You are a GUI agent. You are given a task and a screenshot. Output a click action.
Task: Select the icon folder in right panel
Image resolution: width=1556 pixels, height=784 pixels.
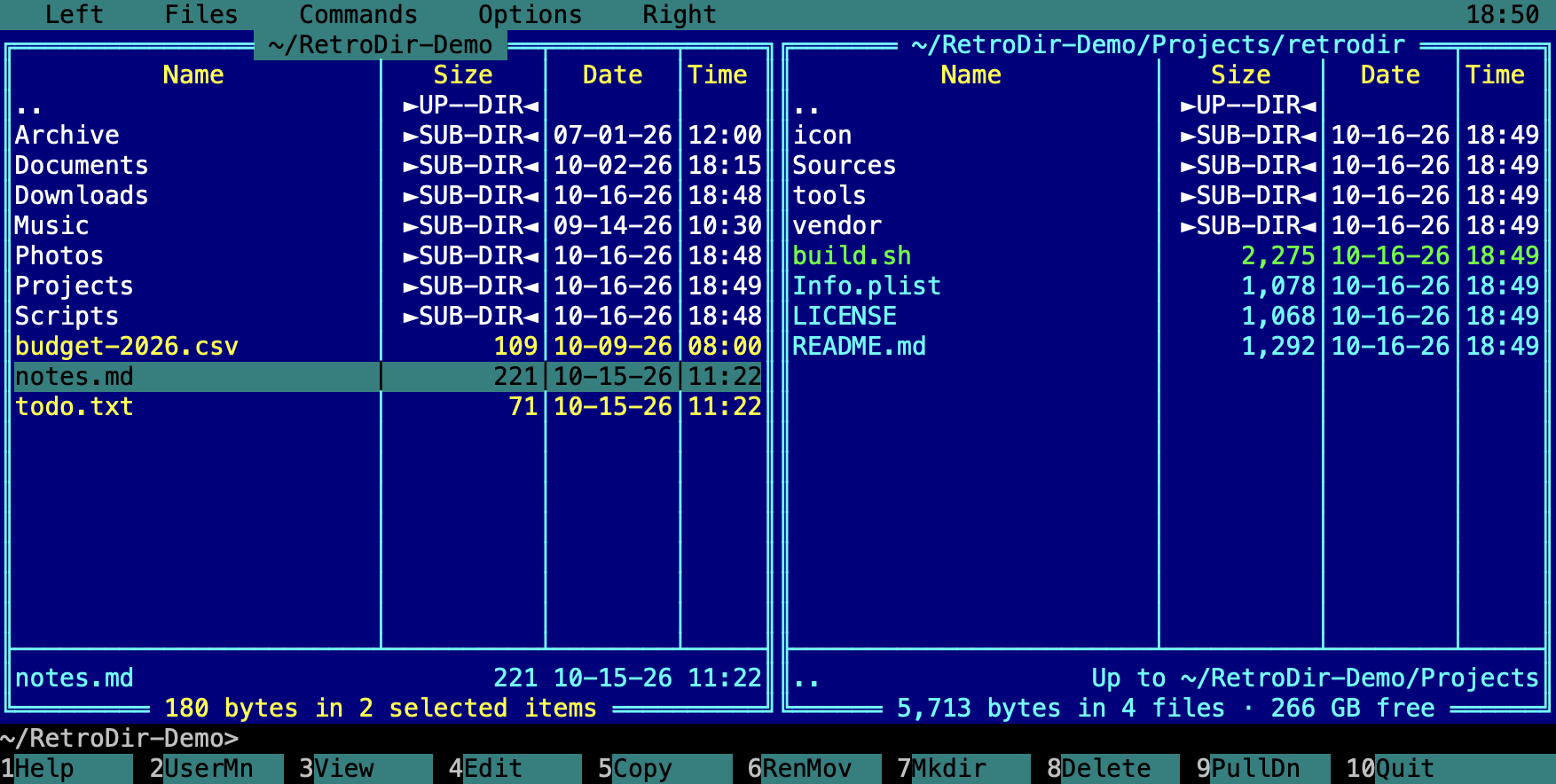point(1166,135)
